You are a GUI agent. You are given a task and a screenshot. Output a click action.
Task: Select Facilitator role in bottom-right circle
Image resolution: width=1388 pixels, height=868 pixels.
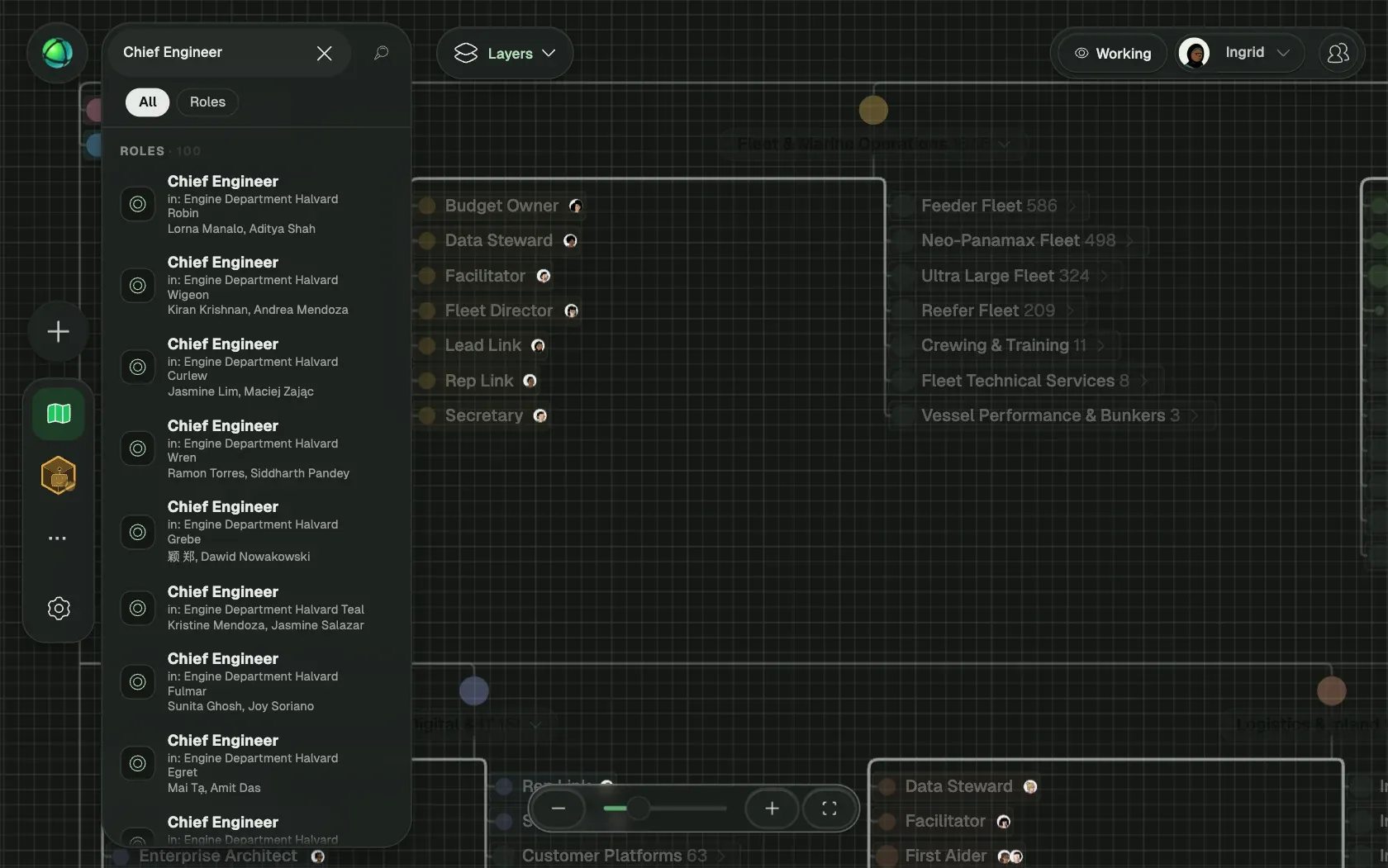[x=945, y=821]
